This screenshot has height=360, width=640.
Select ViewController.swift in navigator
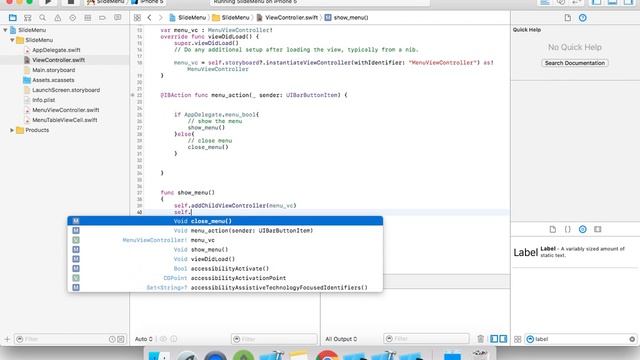coord(58,60)
